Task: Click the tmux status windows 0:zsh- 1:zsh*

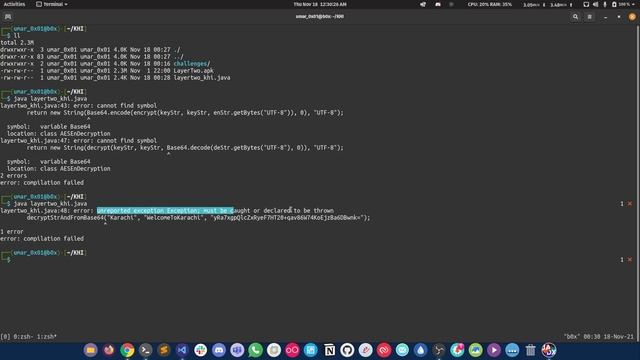Action: point(34,337)
